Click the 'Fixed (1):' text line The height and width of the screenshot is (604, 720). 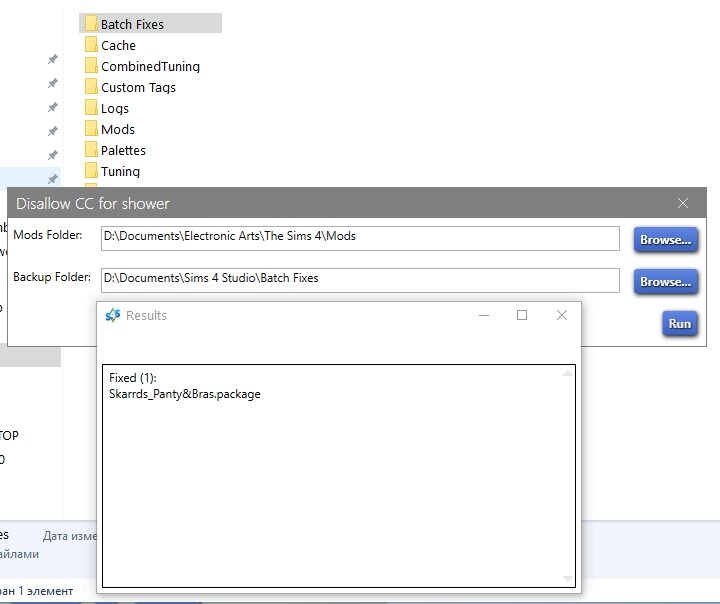click(133, 378)
